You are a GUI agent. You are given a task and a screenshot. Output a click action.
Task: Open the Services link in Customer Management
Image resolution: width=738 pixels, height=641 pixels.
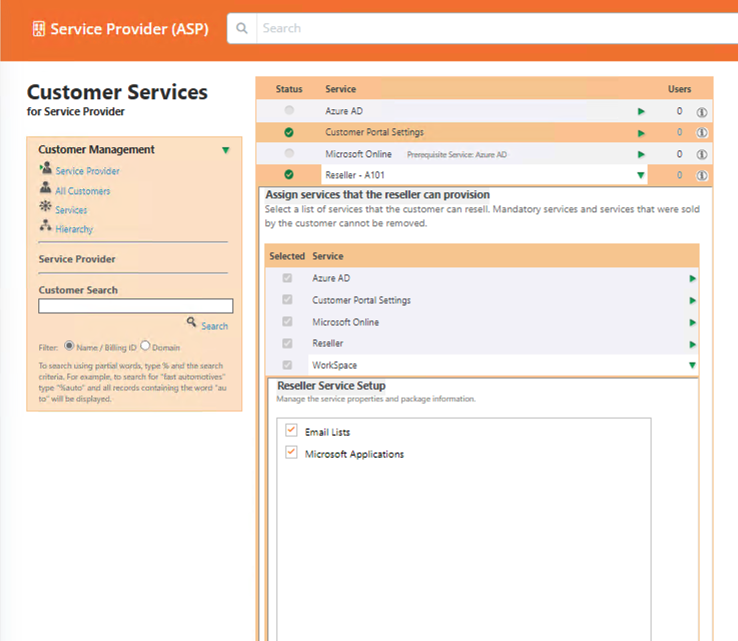pyautogui.click(x=71, y=210)
